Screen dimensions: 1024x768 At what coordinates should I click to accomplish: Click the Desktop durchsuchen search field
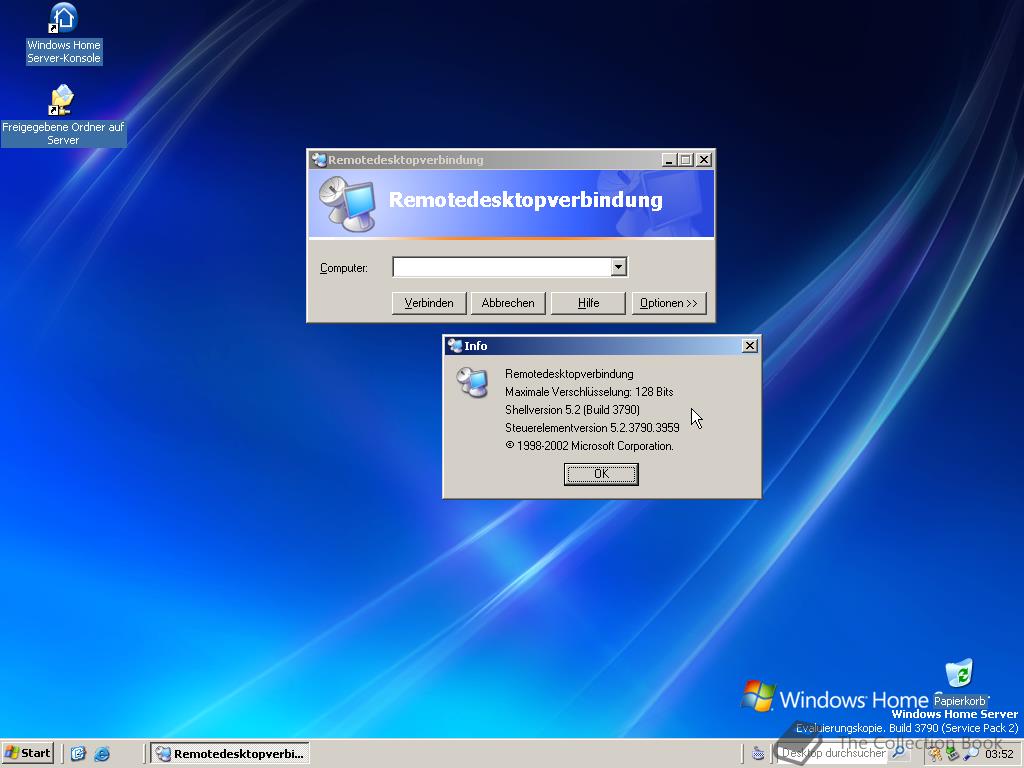[x=833, y=753]
